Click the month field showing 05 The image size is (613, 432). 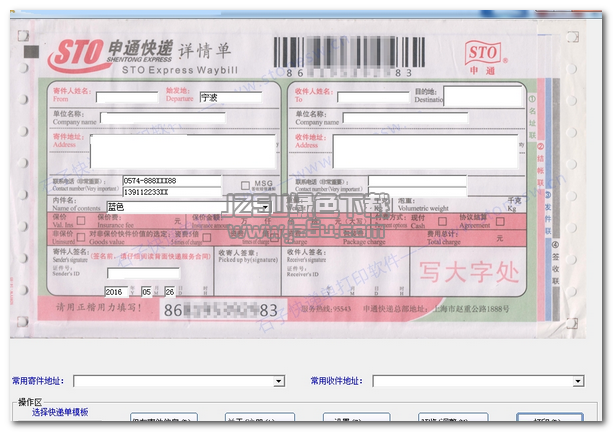coord(147,292)
